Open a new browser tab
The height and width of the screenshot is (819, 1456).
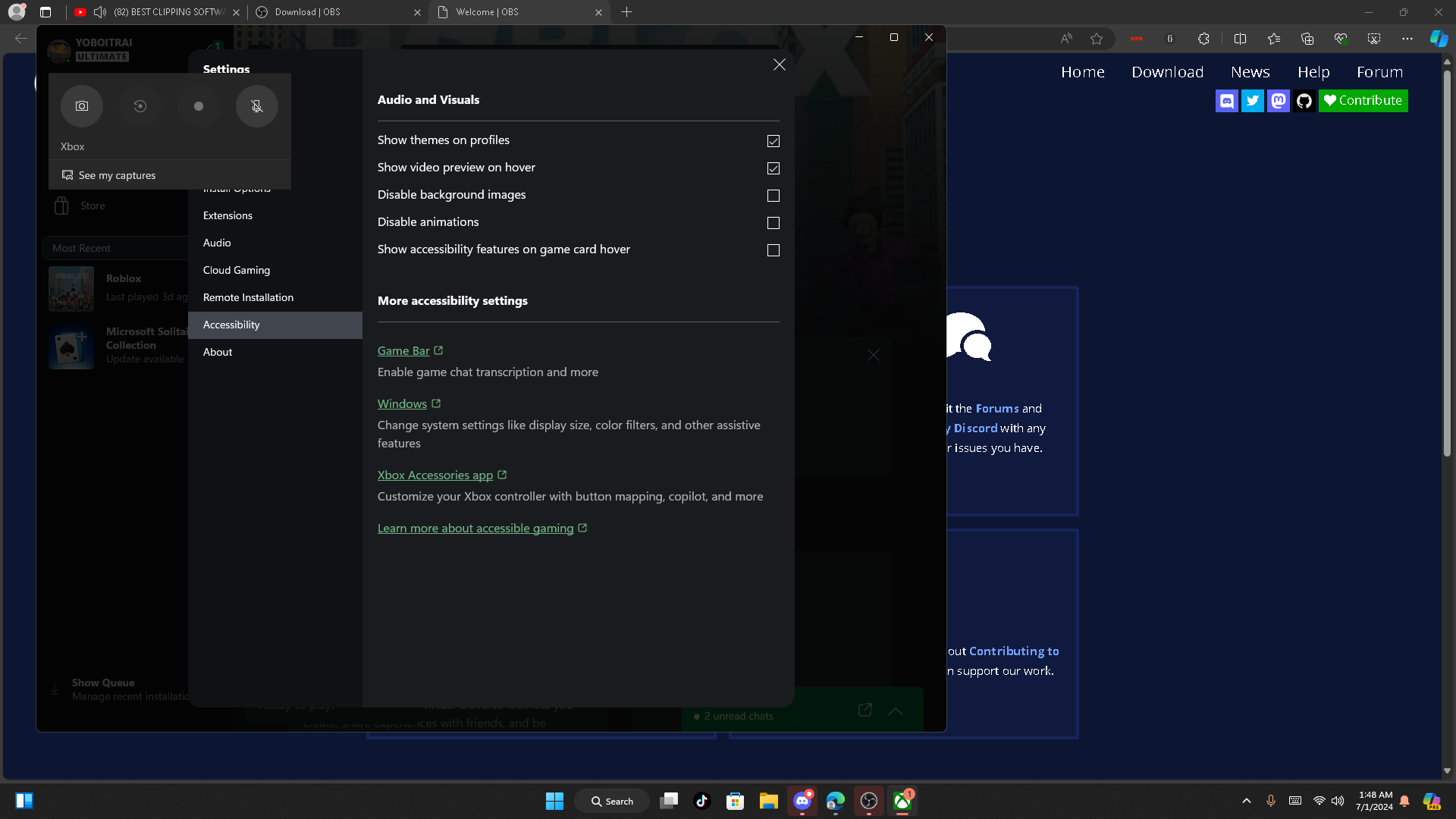point(626,12)
